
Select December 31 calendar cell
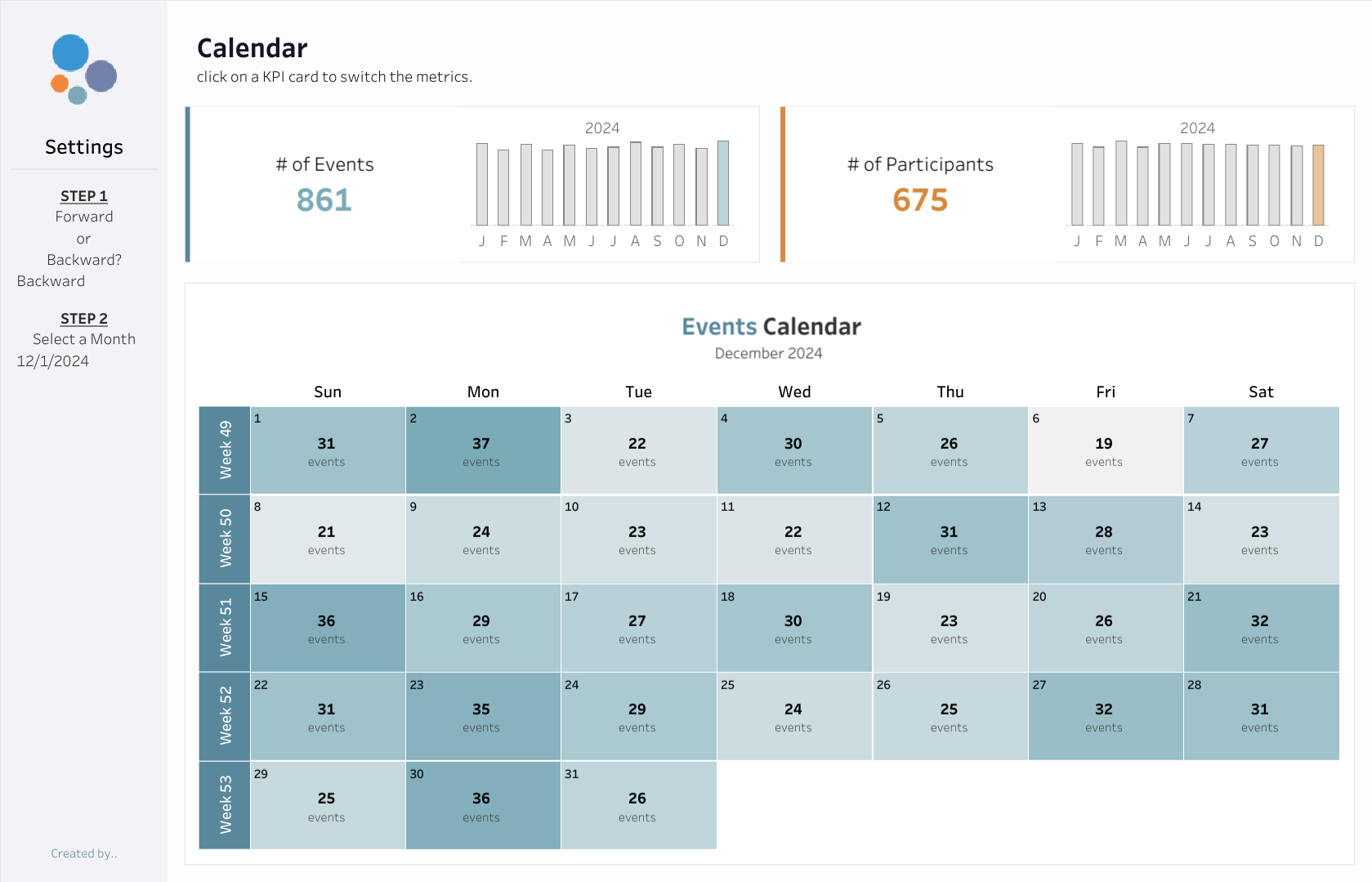639,805
